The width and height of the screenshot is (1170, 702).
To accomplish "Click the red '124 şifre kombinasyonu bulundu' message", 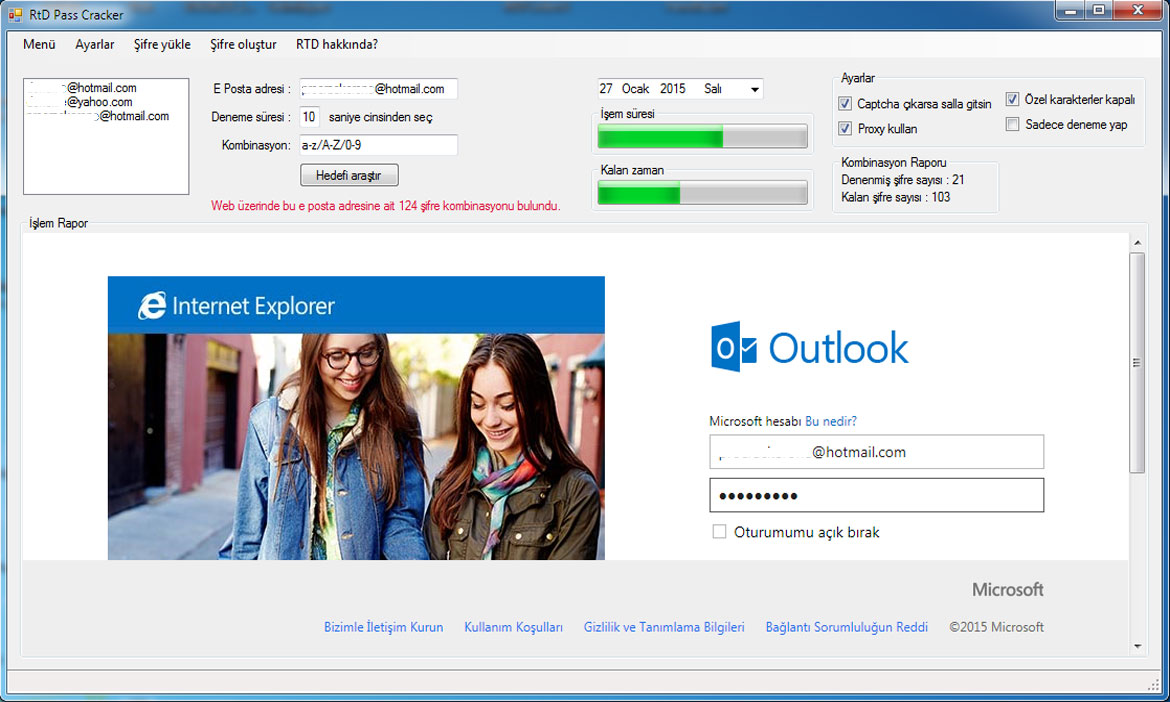I will [x=386, y=206].
